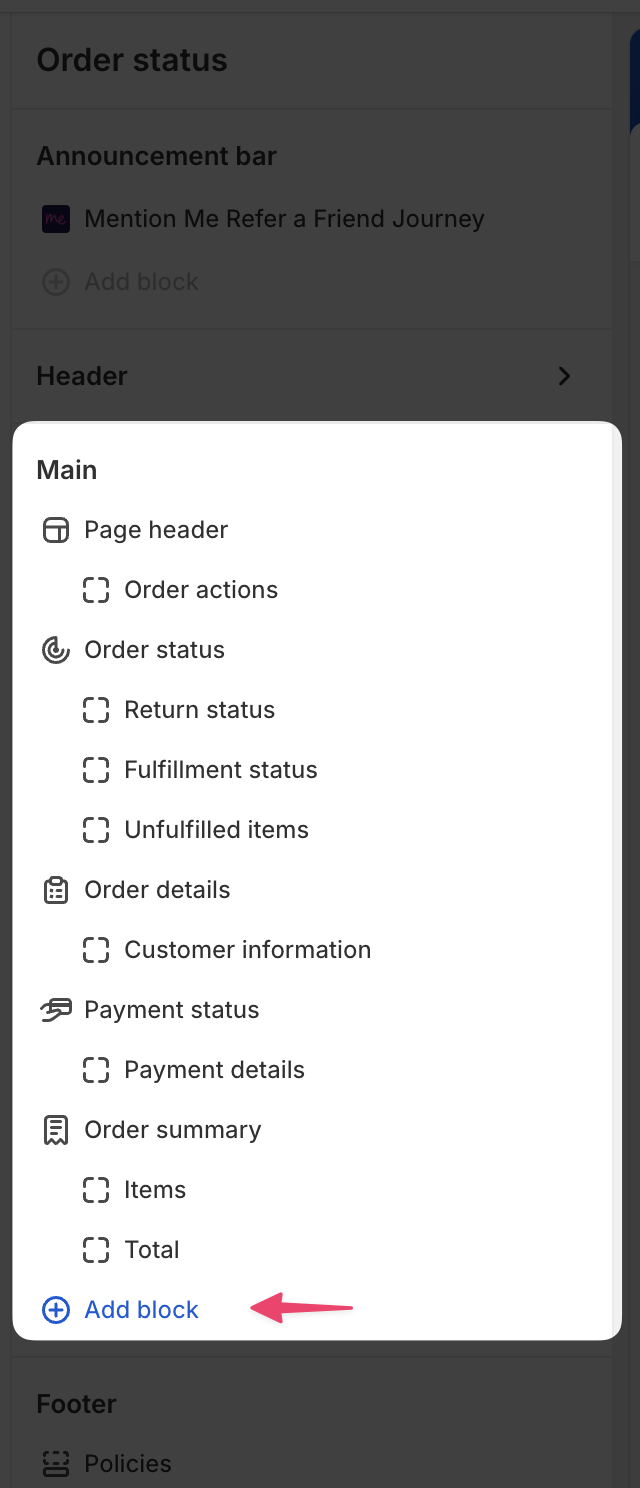Click the Add block link
The height and width of the screenshot is (1488, 640).
pyautogui.click(x=141, y=1310)
